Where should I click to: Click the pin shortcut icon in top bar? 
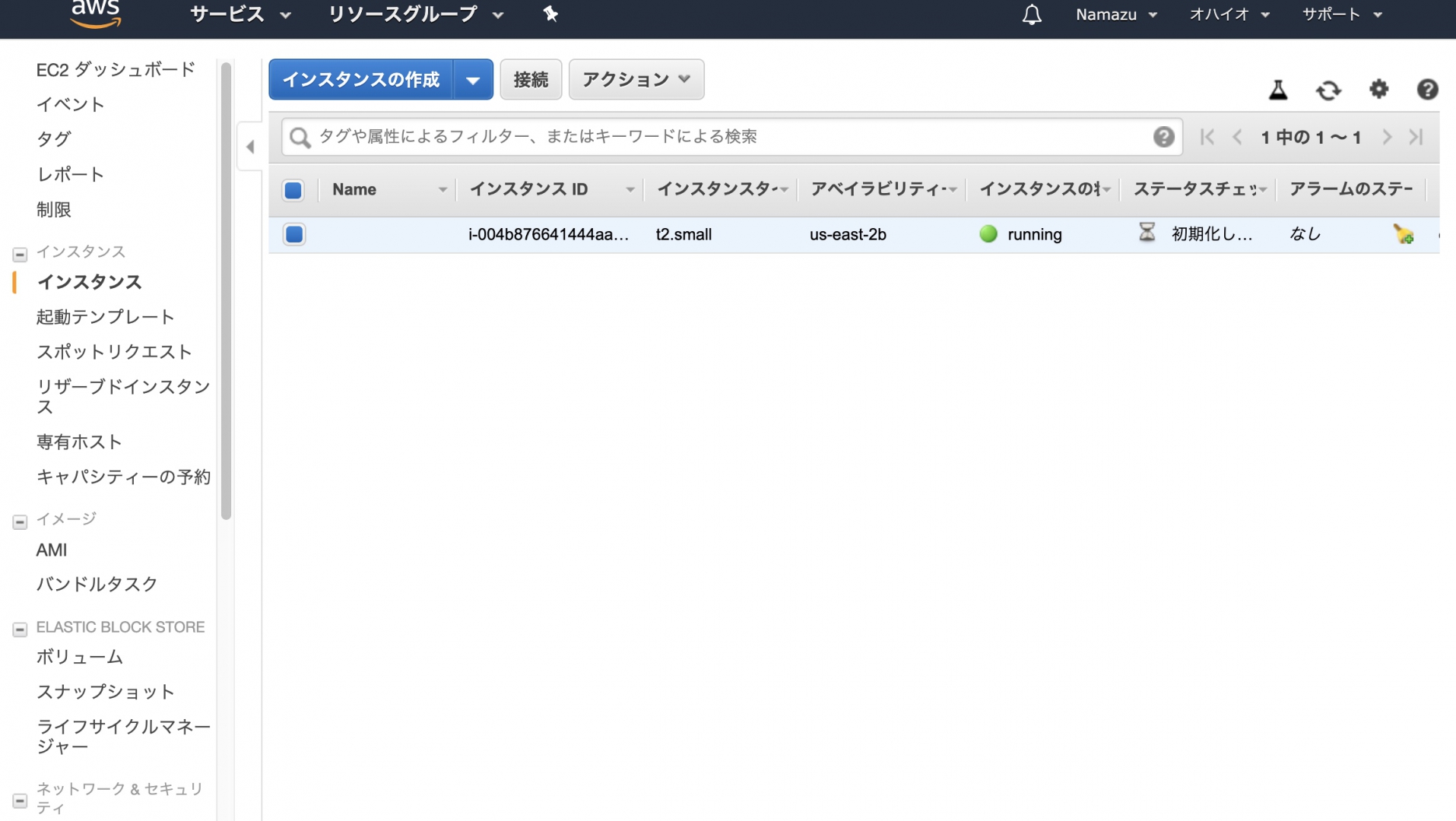click(x=550, y=14)
